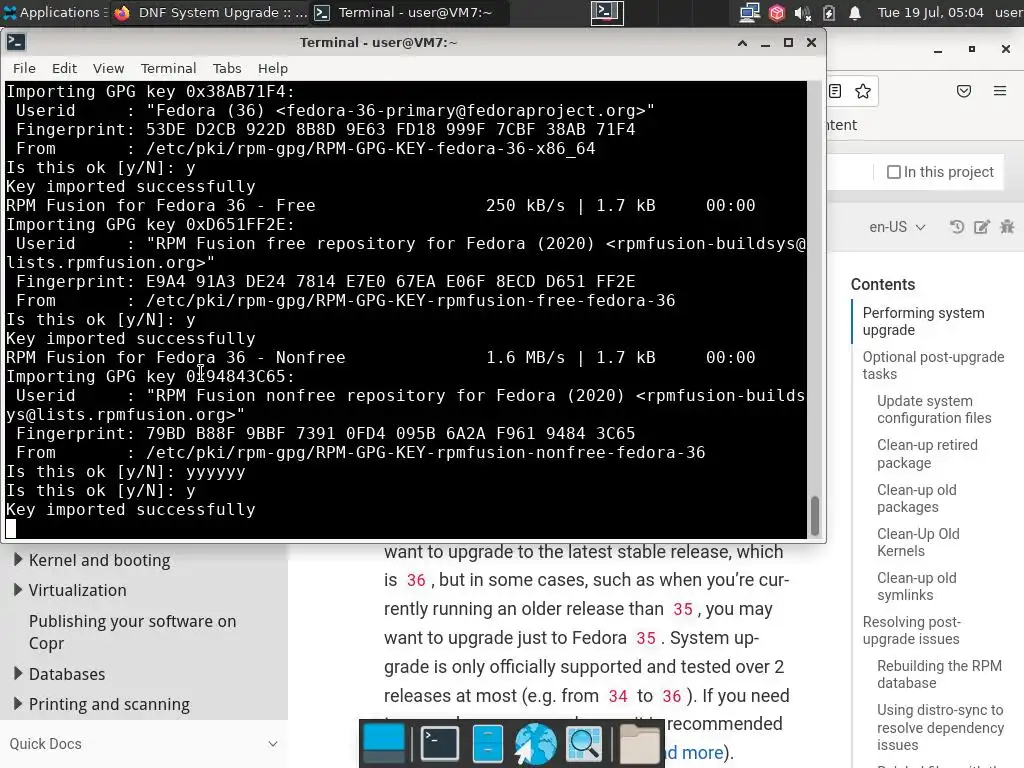Open the Tabs menu in Terminal
The image size is (1024, 768).
[227, 68]
